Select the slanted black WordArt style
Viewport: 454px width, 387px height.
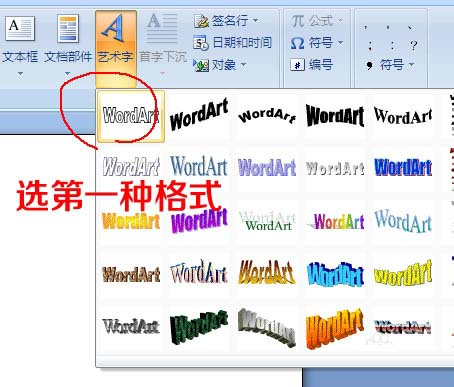click(199, 116)
